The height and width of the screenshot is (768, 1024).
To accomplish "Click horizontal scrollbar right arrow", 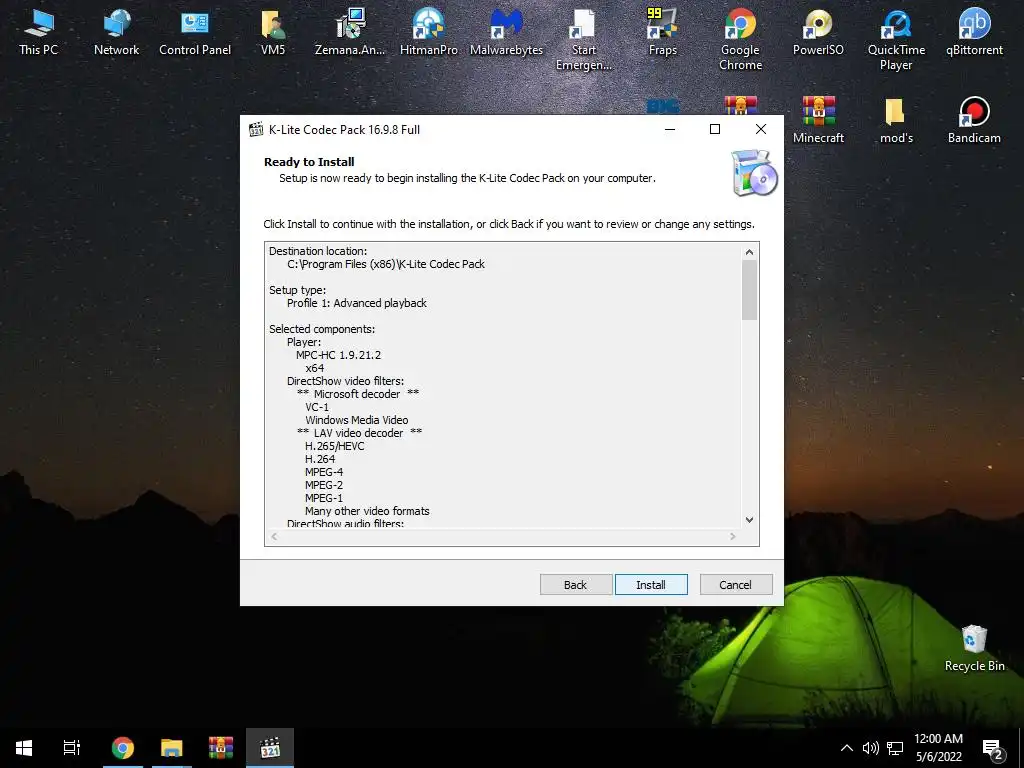I will 733,536.
